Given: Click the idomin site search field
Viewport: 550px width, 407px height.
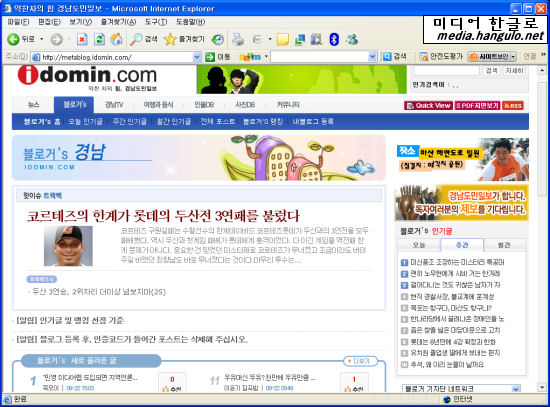Looking at the screenshot, I should (x=446, y=70).
